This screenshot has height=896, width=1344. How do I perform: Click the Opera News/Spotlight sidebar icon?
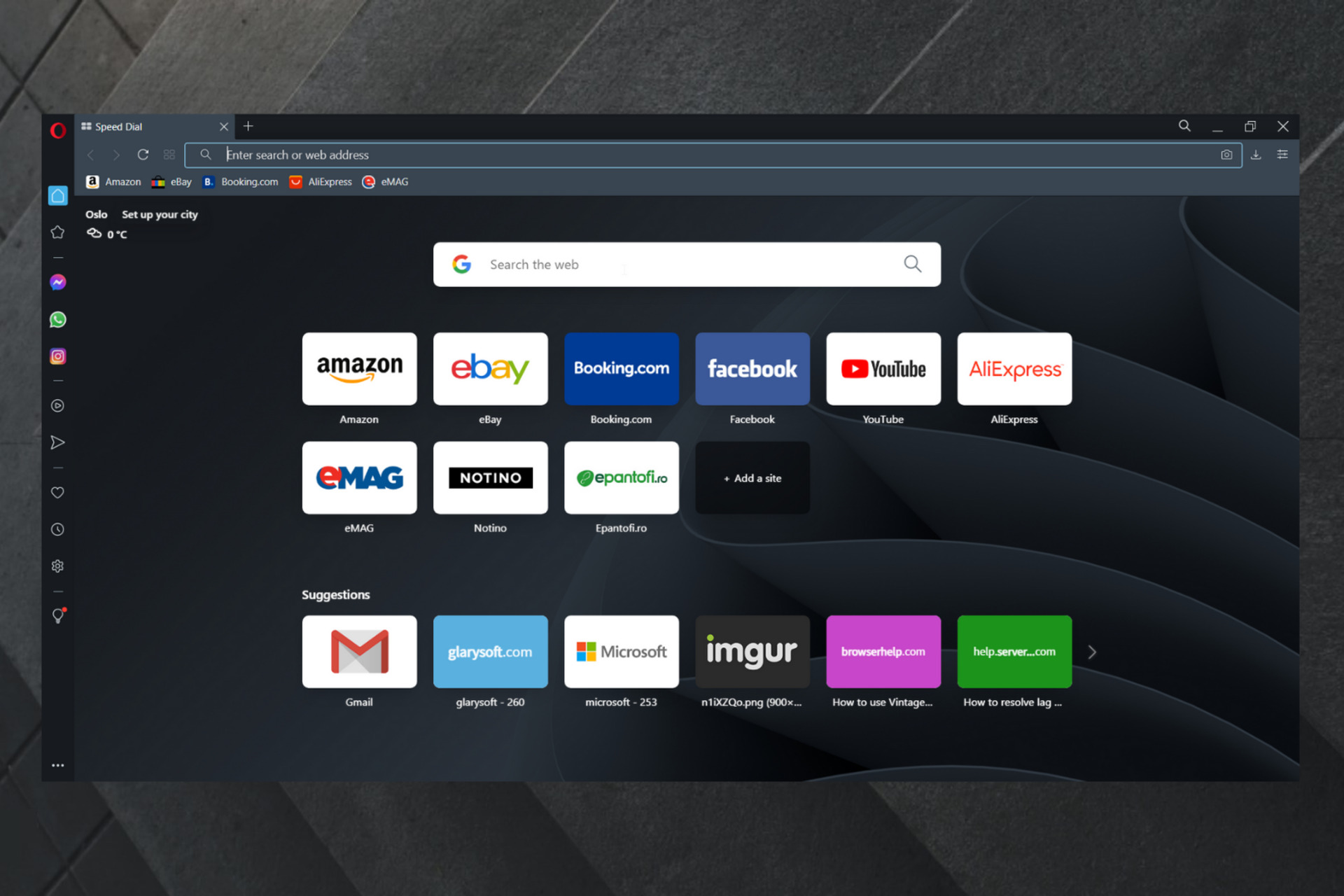[57, 616]
